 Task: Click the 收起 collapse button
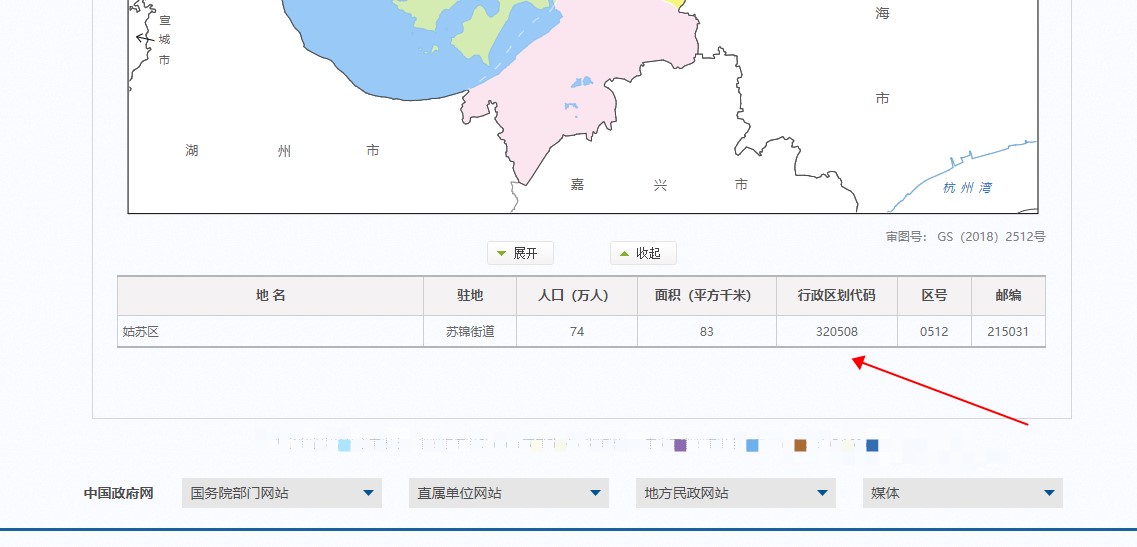tap(642, 253)
